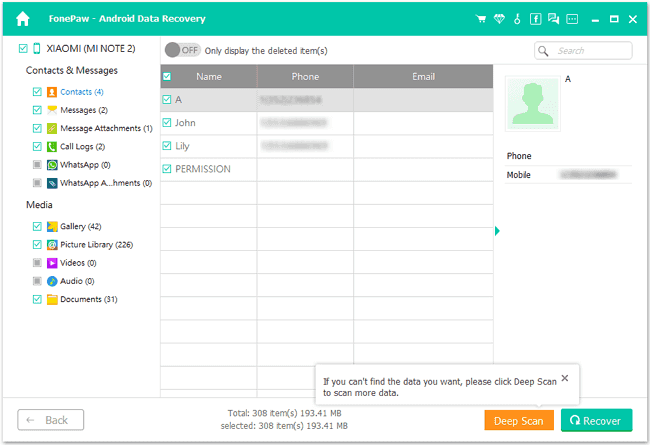Uncheck the Picture Library checkbox

[x=37, y=245]
